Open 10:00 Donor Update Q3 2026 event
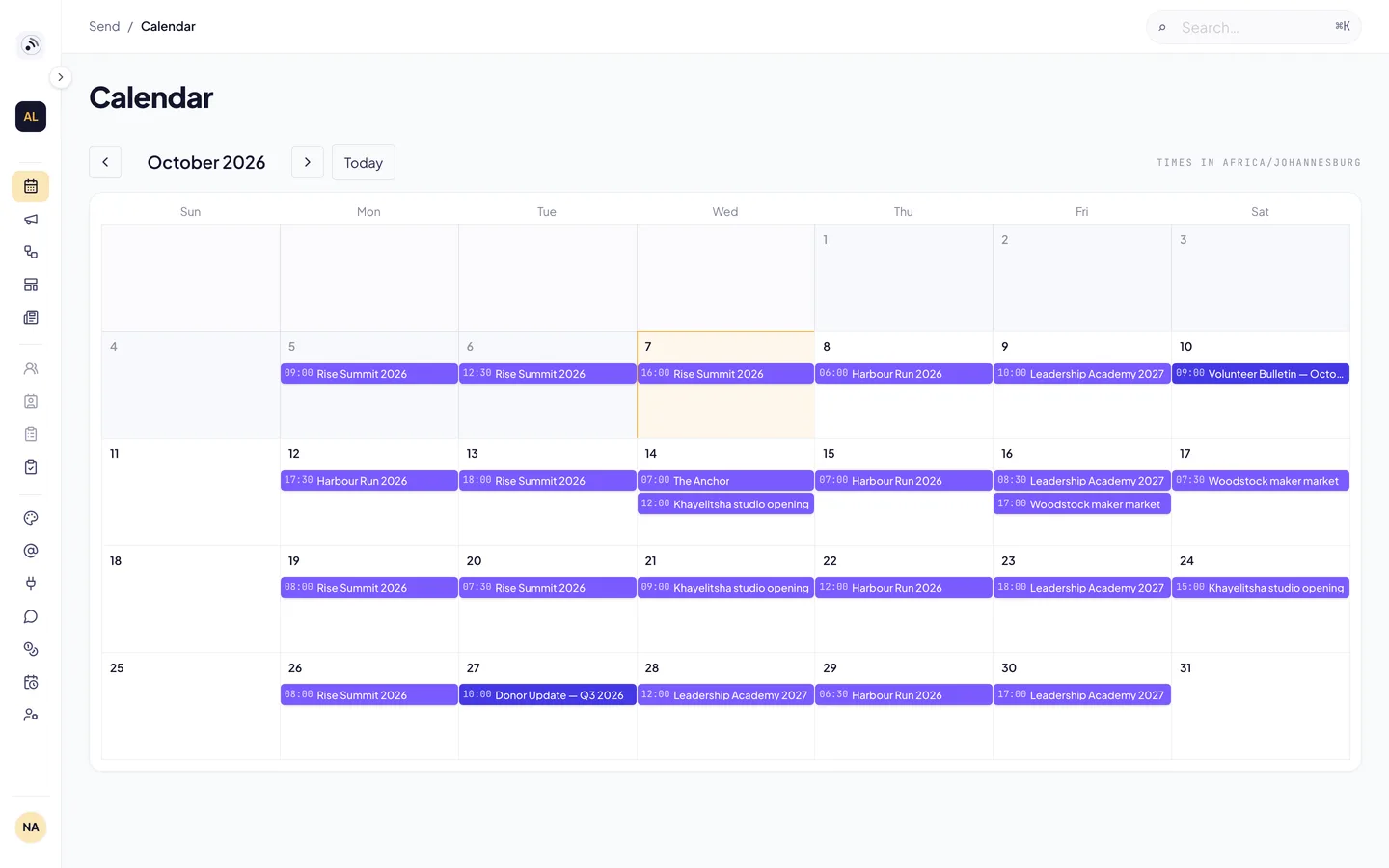1389x868 pixels. pos(548,694)
